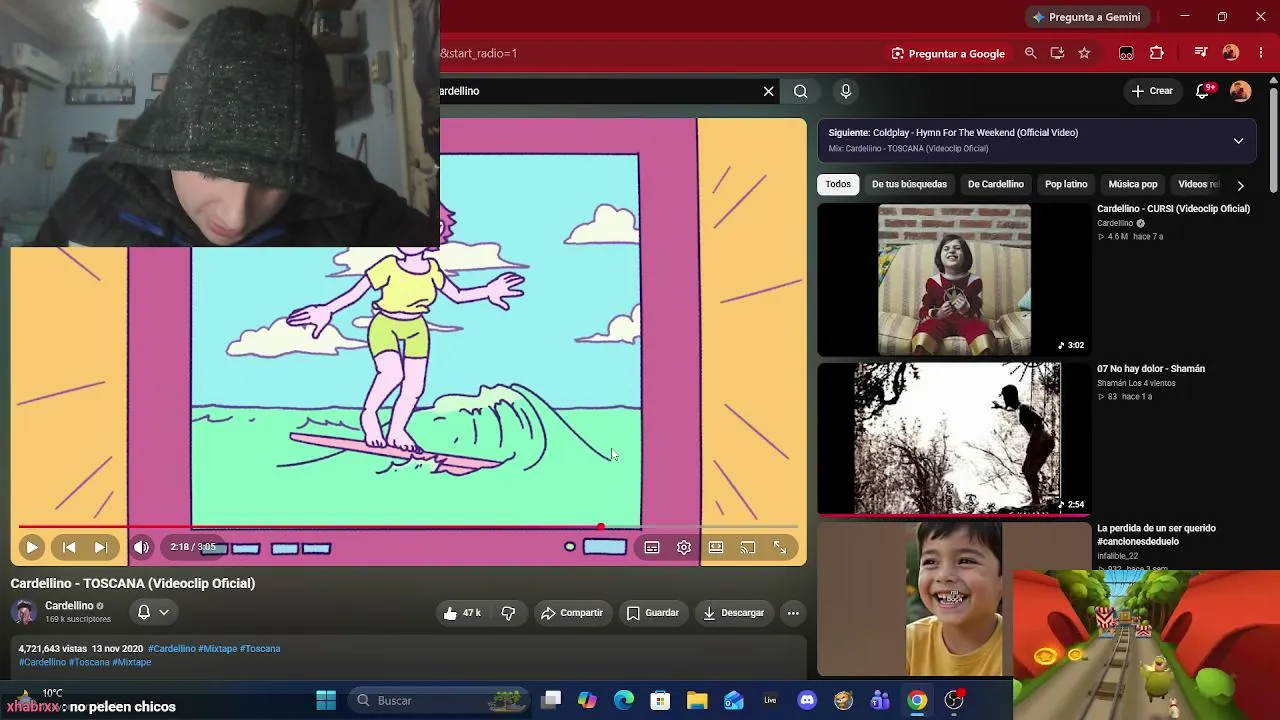Expand the Siguiente mix playlist panel
Image resolution: width=1280 pixels, height=720 pixels.
click(1238, 141)
